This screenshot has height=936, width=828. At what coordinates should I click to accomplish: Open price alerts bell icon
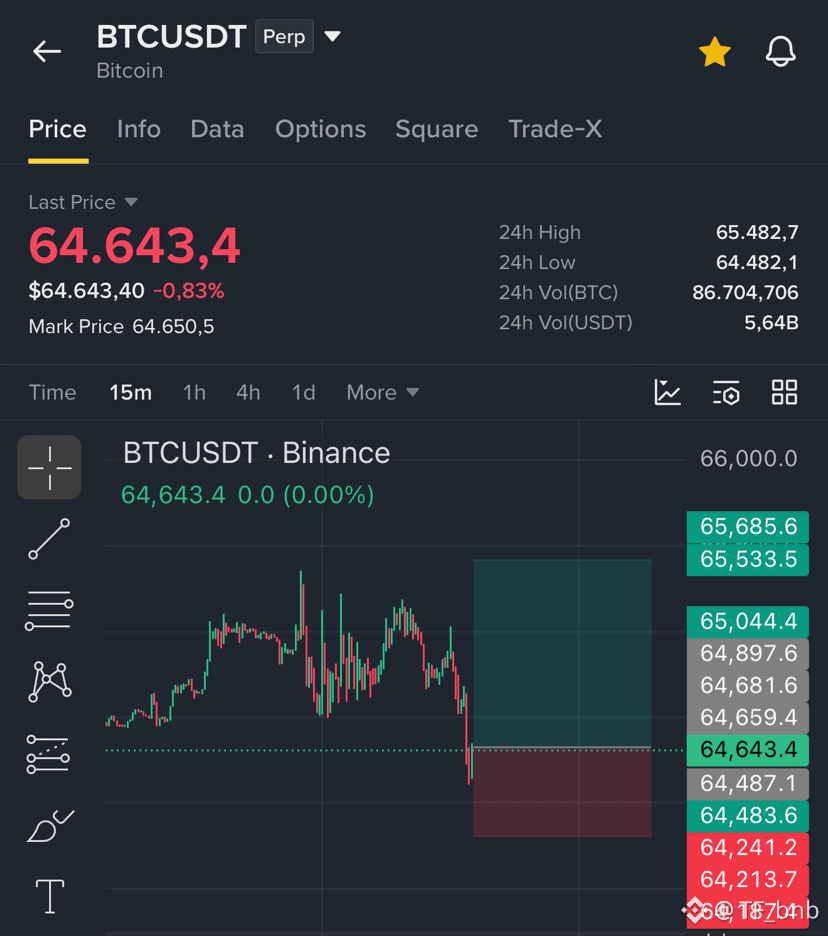tap(780, 51)
